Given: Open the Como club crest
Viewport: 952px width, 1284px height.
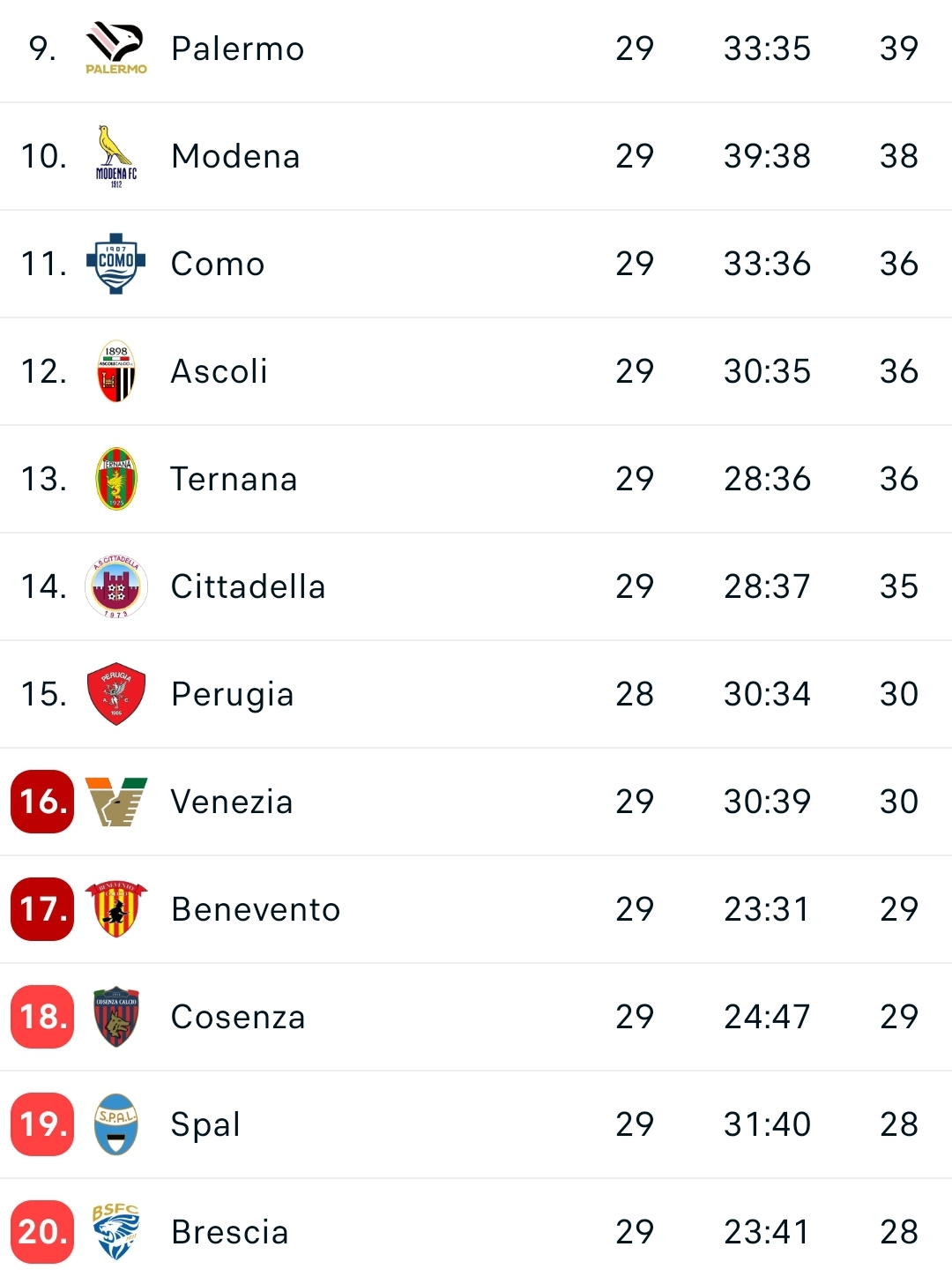Looking at the screenshot, I should (x=115, y=264).
